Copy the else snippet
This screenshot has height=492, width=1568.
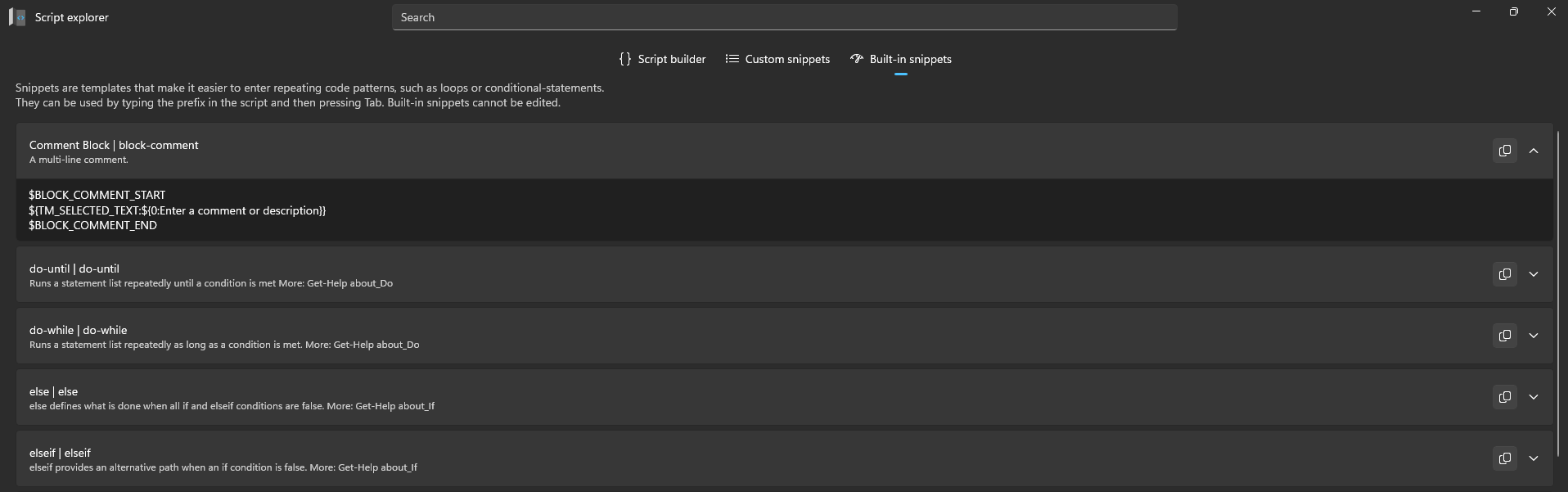[1504, 397]
